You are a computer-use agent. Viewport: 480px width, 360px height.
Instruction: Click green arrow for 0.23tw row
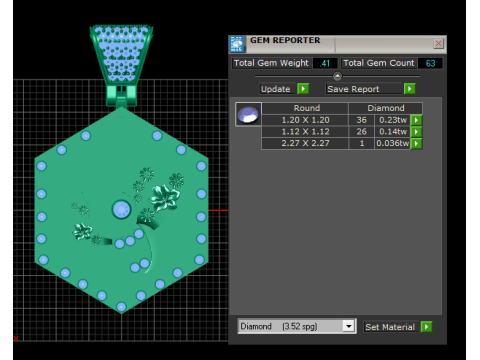pos(416,120)
